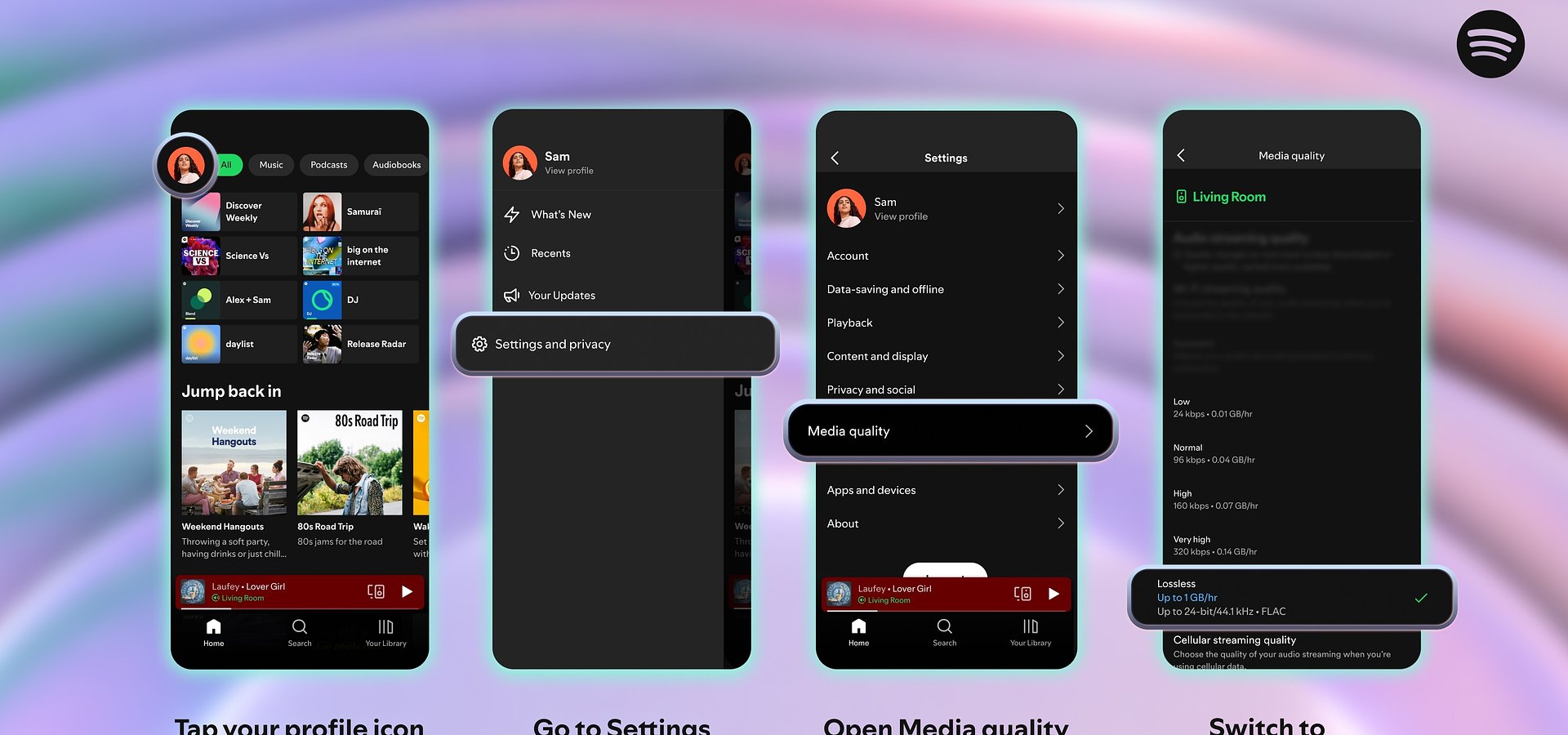Open the 80s Road Trip playlist cover
This screenshot has width=1568, height=735.
350,463
